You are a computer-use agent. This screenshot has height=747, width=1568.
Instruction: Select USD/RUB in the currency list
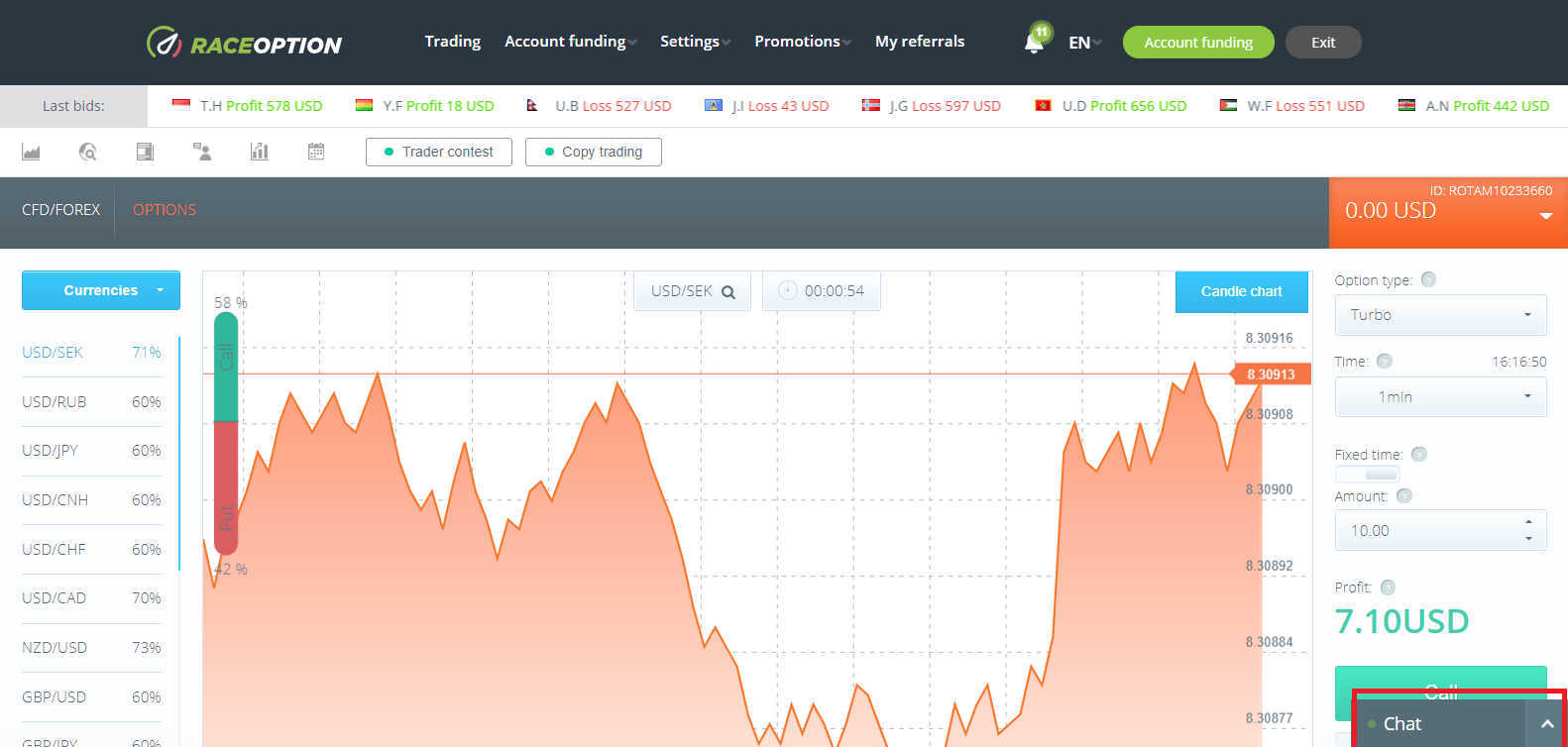91,402
